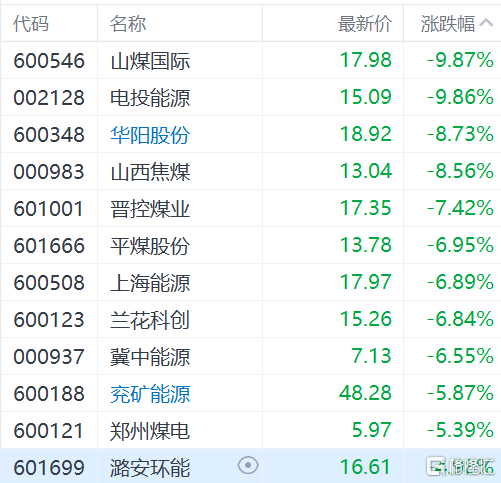This screenshot has width=501, height=483.
Task: Click the change value -6.84%
Action: click(460, 319)
